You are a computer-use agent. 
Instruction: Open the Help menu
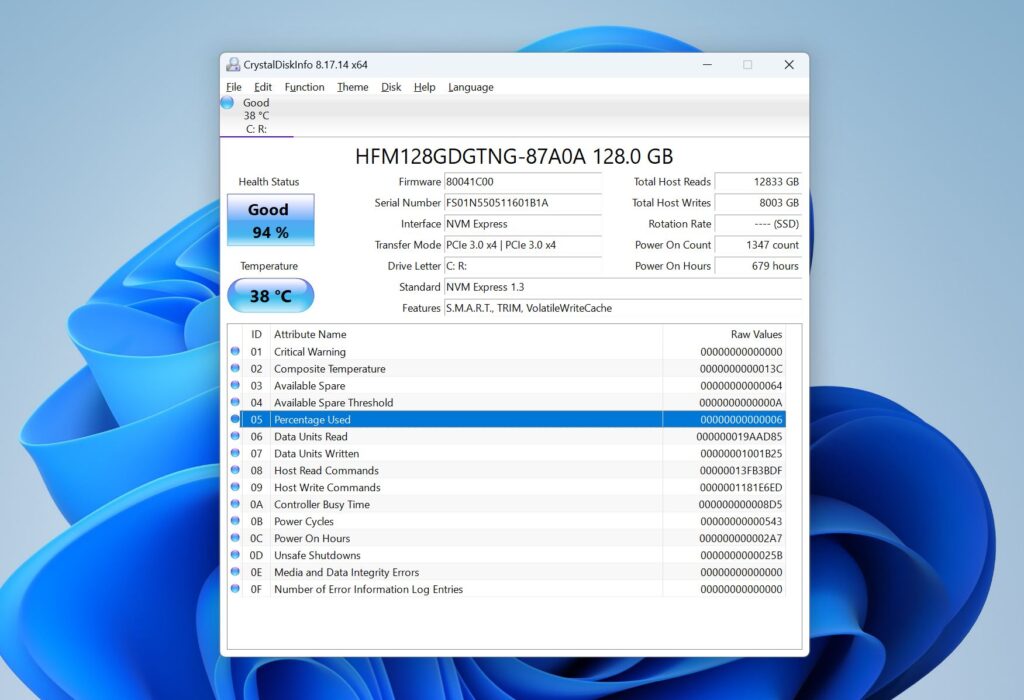pyautogui.click(x=424, y=87)
